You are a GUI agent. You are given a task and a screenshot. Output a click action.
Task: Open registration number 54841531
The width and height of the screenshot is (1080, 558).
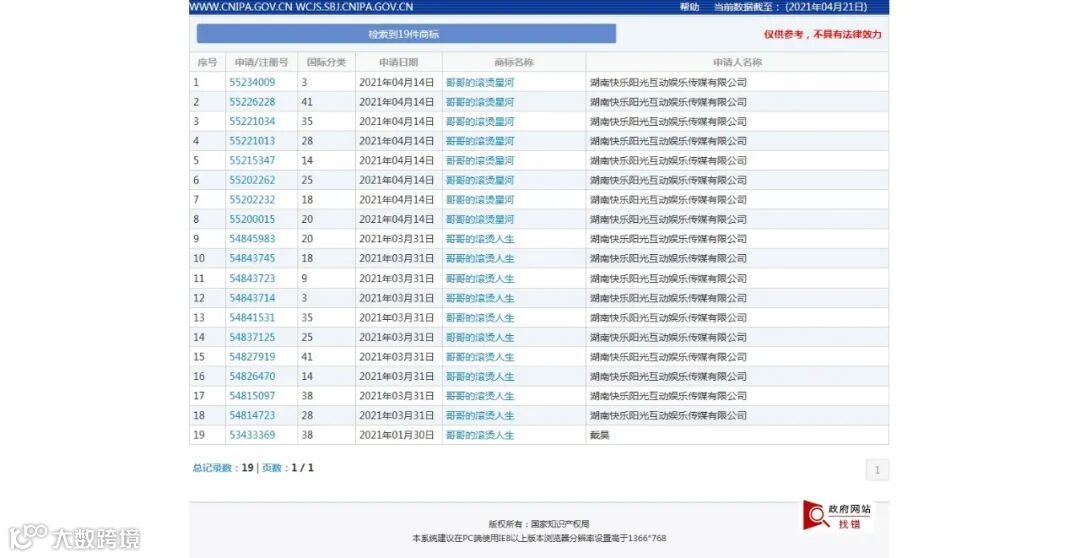(x=252, y=318)
